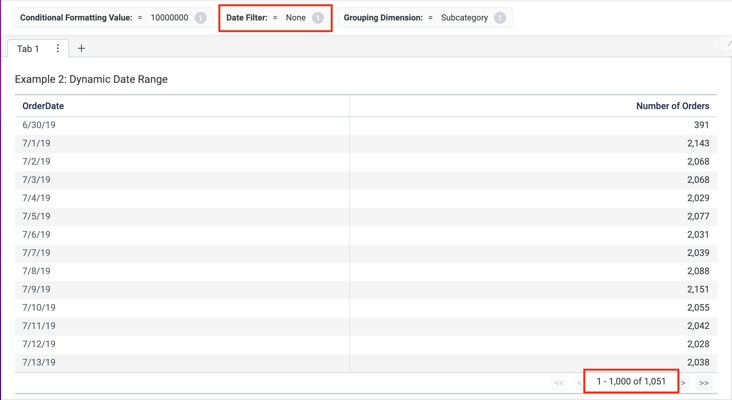The image size is (732, 400).
Task: Select the 7/4/19 order date row
Action: pyautogui.click(x=36, y=198)
